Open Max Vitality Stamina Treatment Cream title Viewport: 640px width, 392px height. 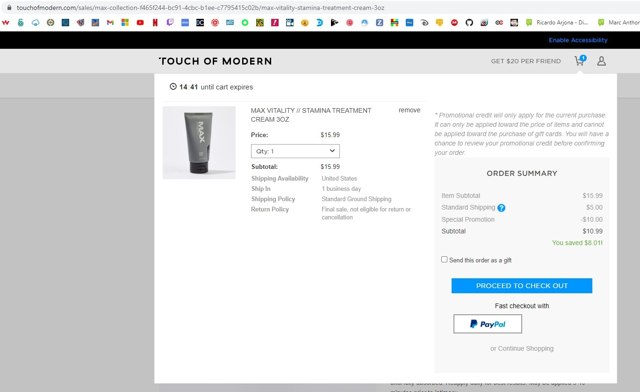311,115
